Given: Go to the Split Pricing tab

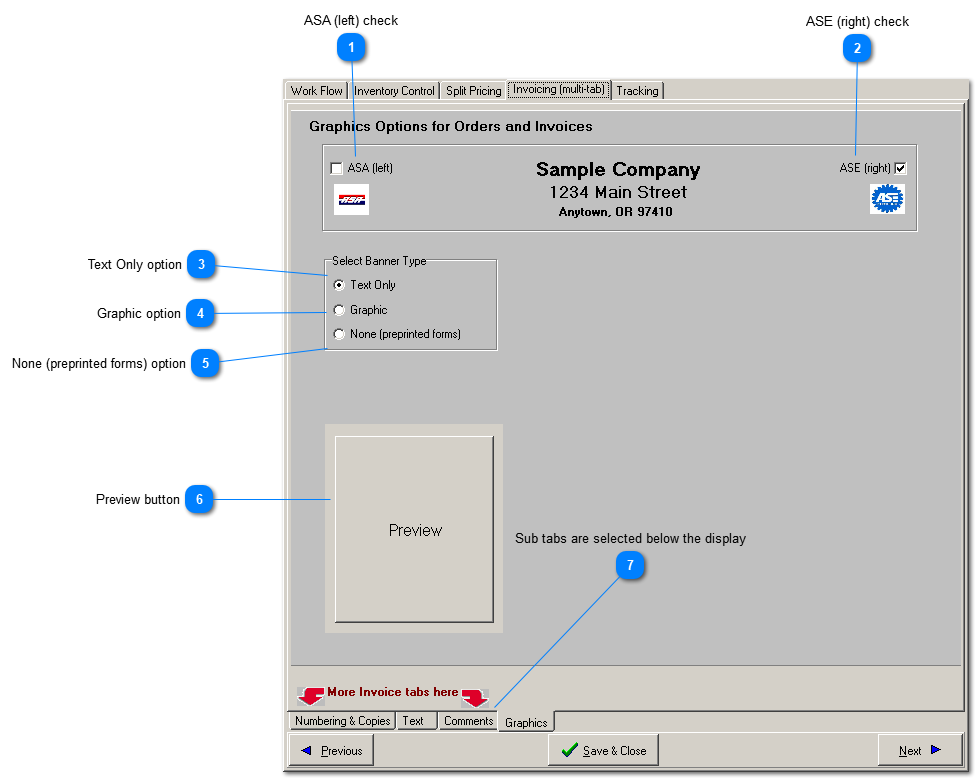Looking at the screenshot, I should [x=473, y=91].
